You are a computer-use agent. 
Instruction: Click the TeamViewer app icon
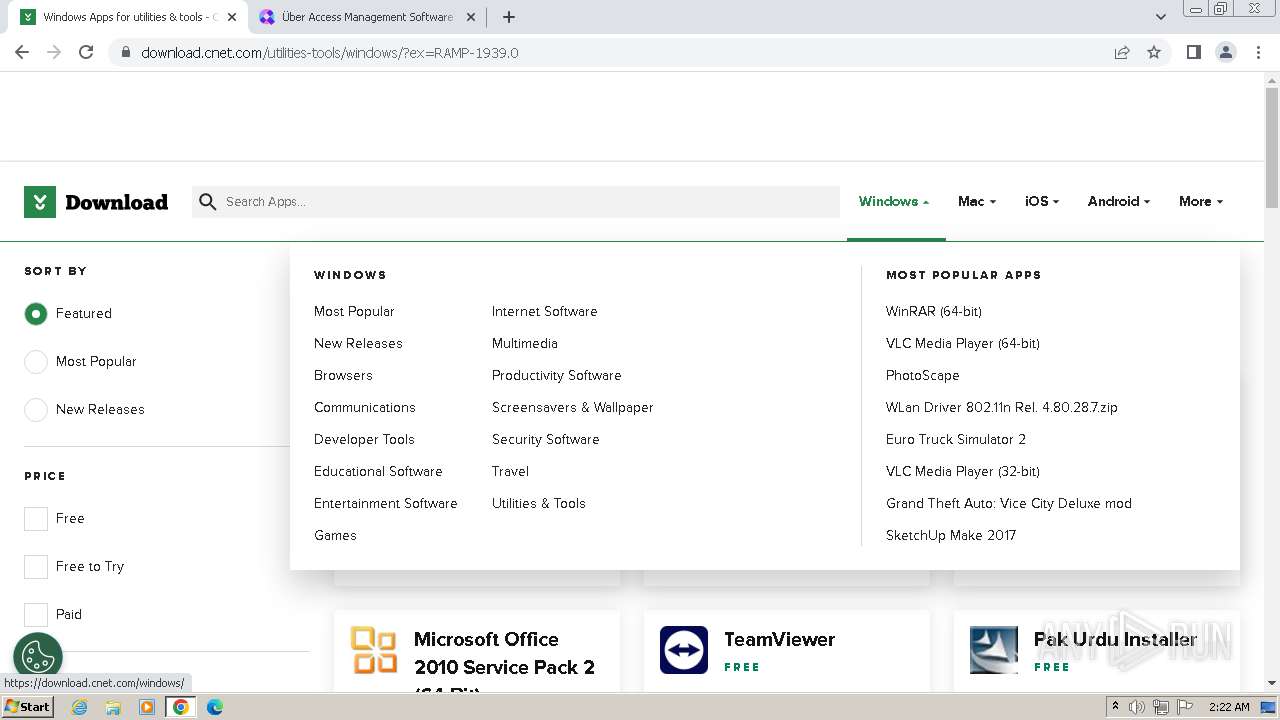tap(684, 650)
